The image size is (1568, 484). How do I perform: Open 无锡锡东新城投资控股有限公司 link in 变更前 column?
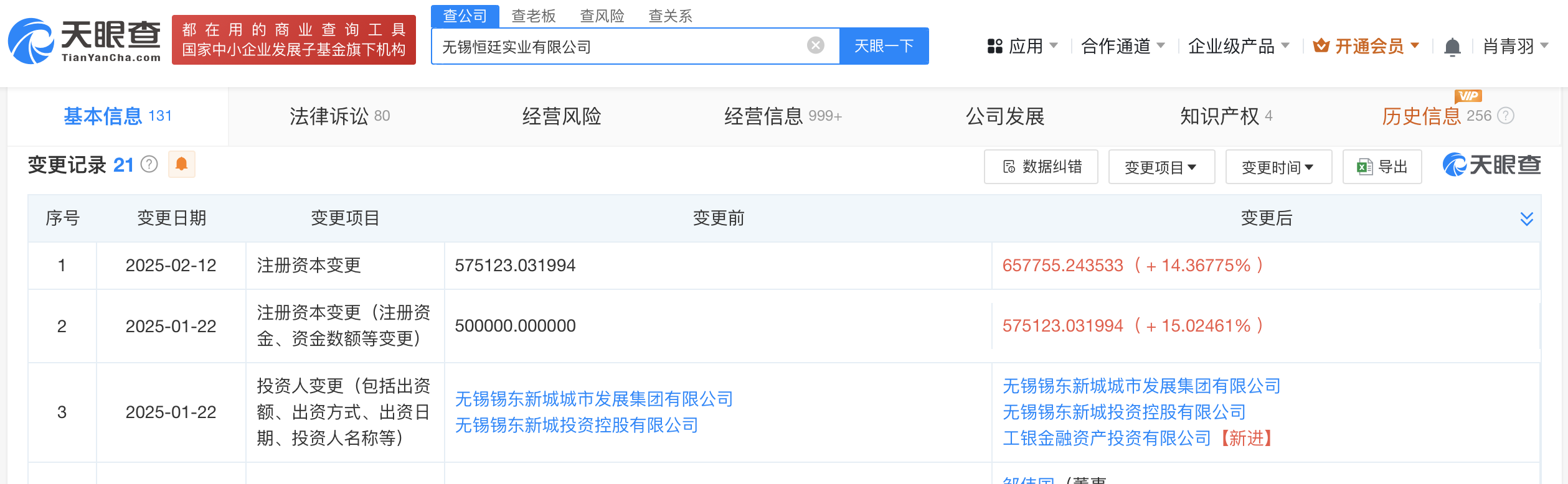[577, 425]
